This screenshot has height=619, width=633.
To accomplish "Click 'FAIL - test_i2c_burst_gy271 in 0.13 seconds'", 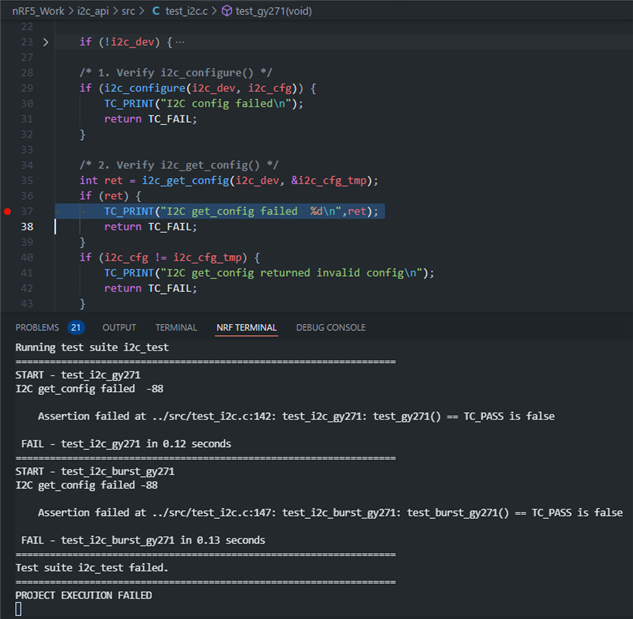I will (143, 540).
